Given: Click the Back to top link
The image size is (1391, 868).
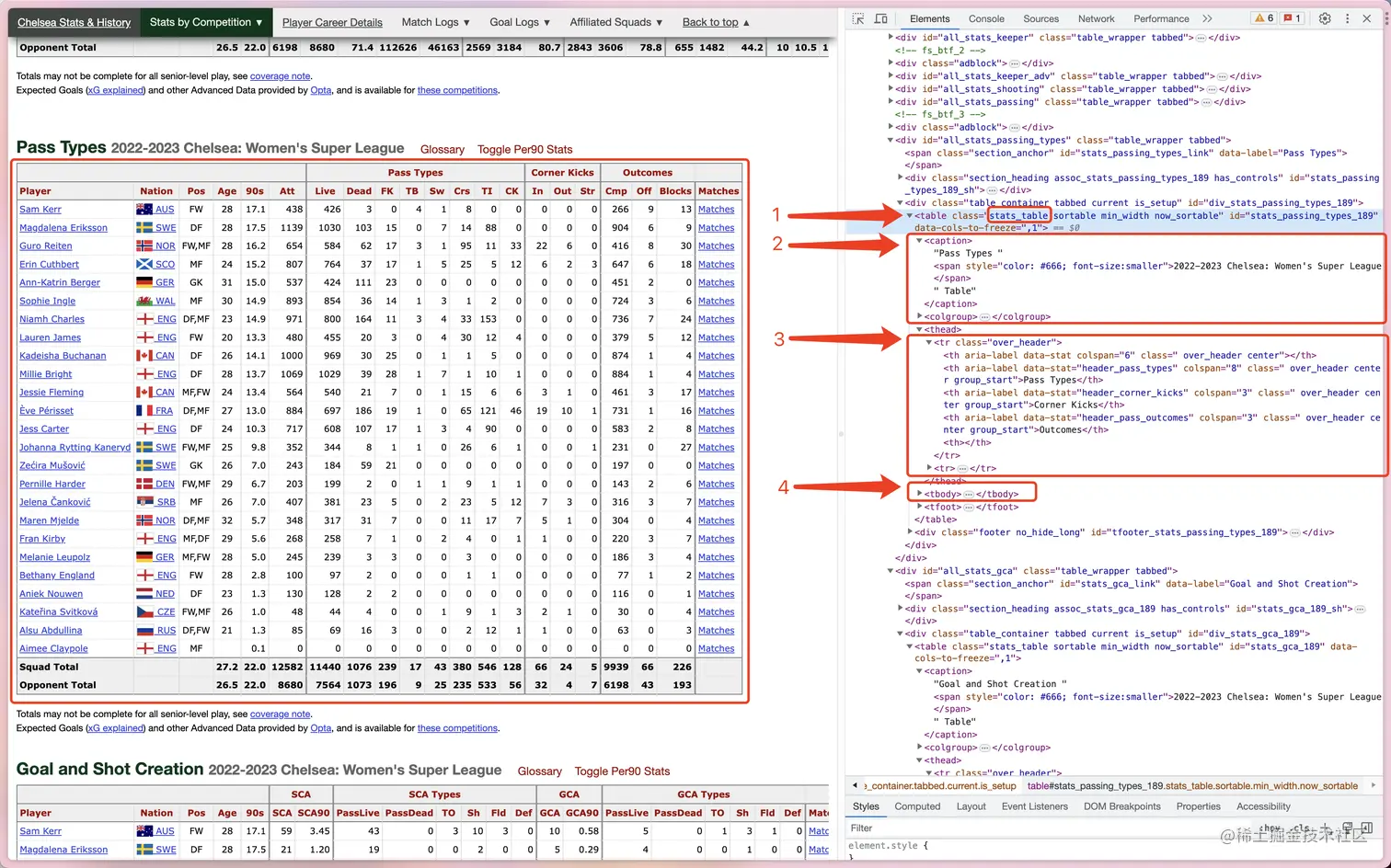Looking at the screenshot, I should tap(716, 22).
